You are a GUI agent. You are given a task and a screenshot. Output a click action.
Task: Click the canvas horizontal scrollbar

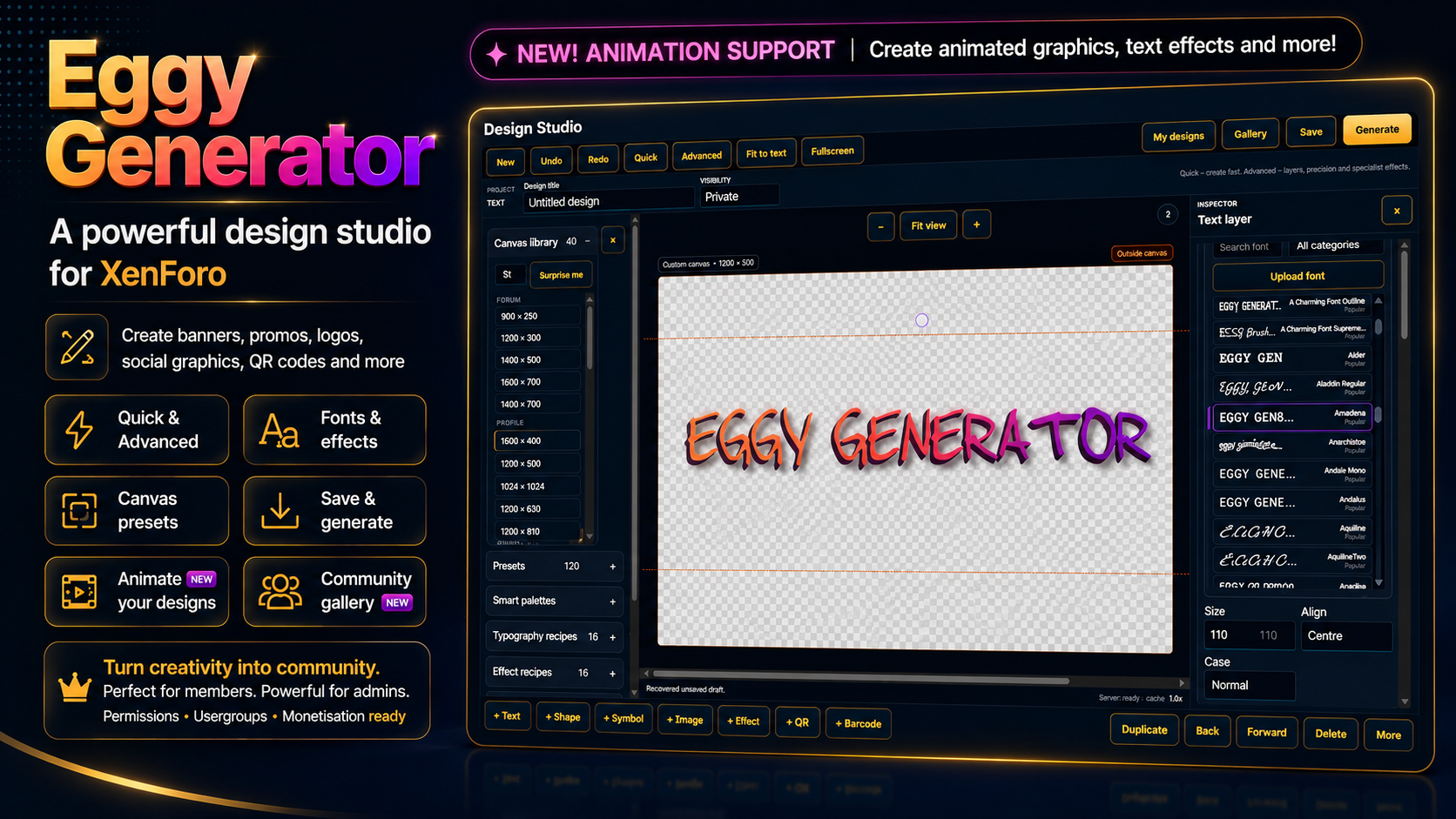click(861, 675)
